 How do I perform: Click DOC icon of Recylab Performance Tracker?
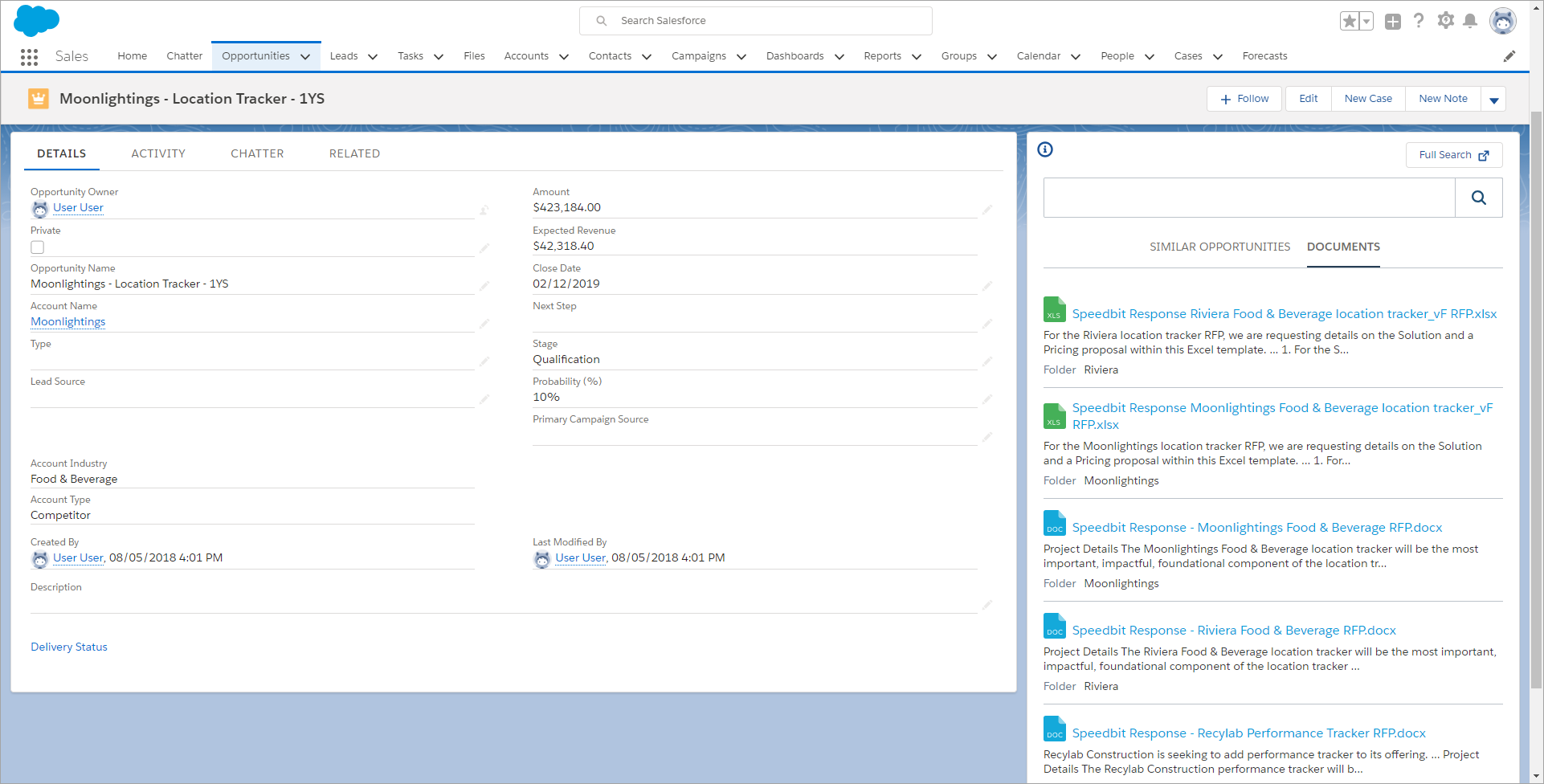(1054, 729)
